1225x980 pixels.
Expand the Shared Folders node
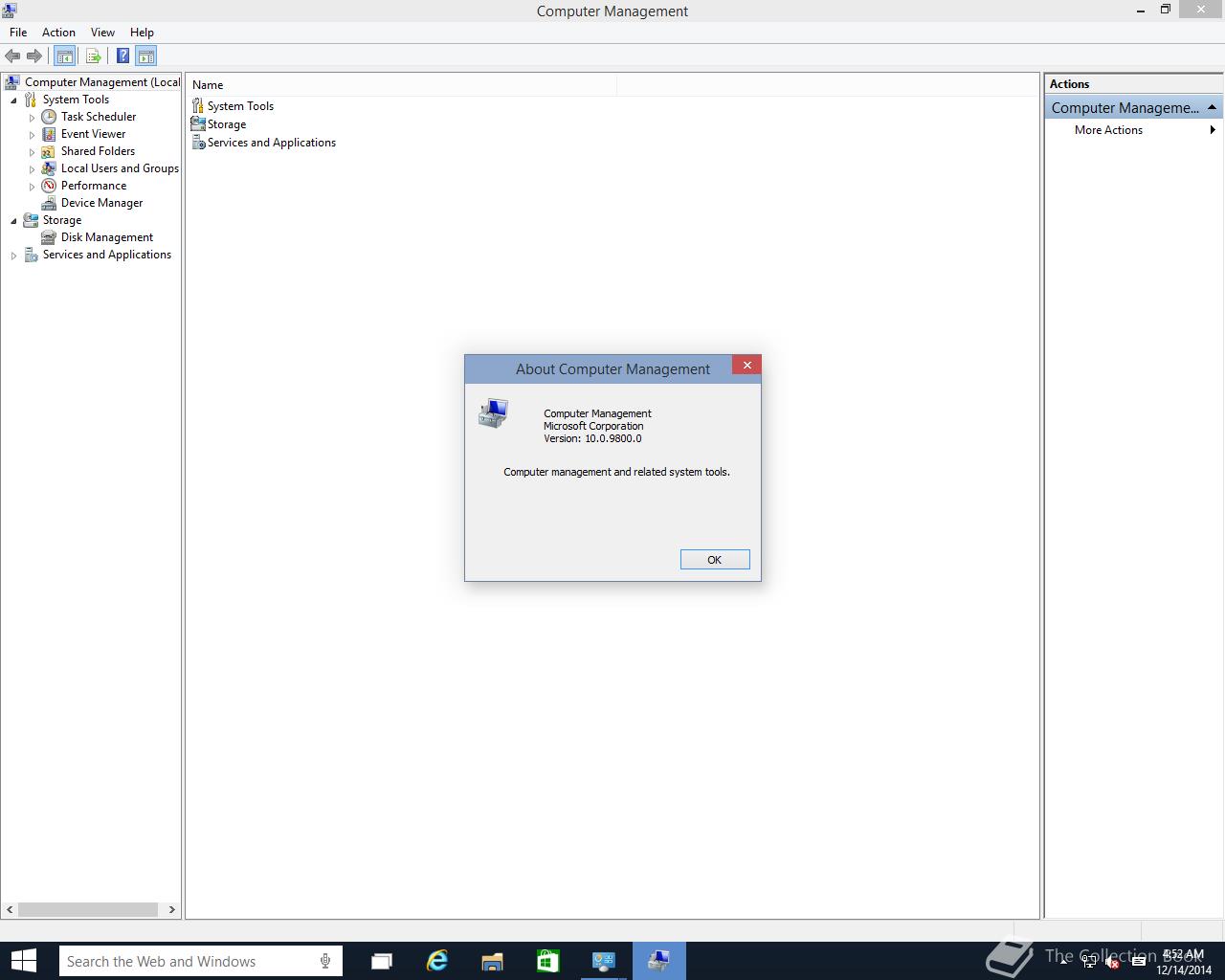(32, 152)
